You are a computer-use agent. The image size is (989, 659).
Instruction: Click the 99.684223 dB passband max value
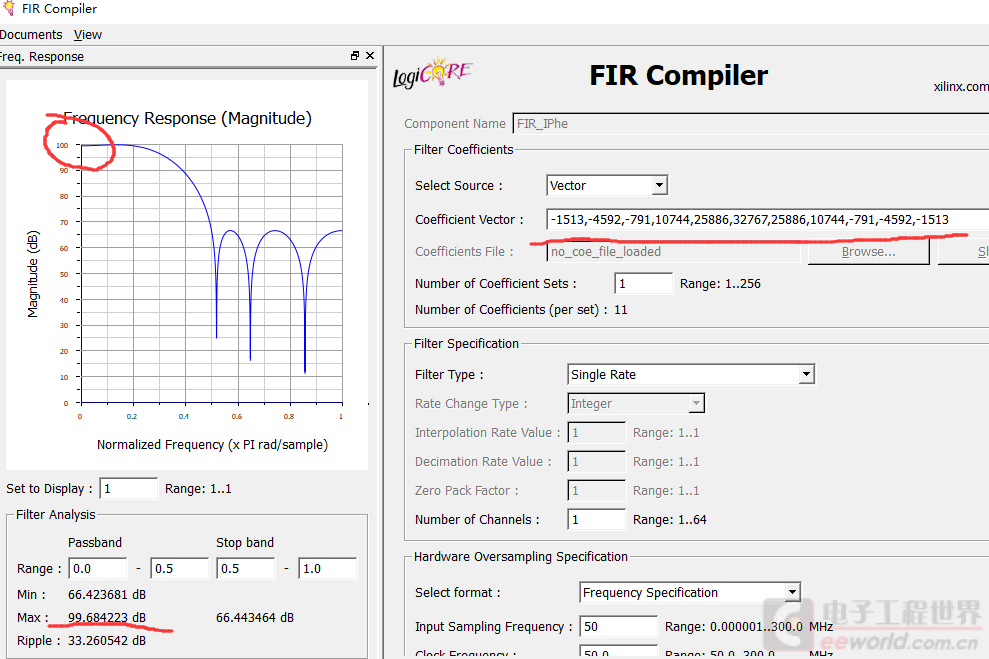click(107, 618)
